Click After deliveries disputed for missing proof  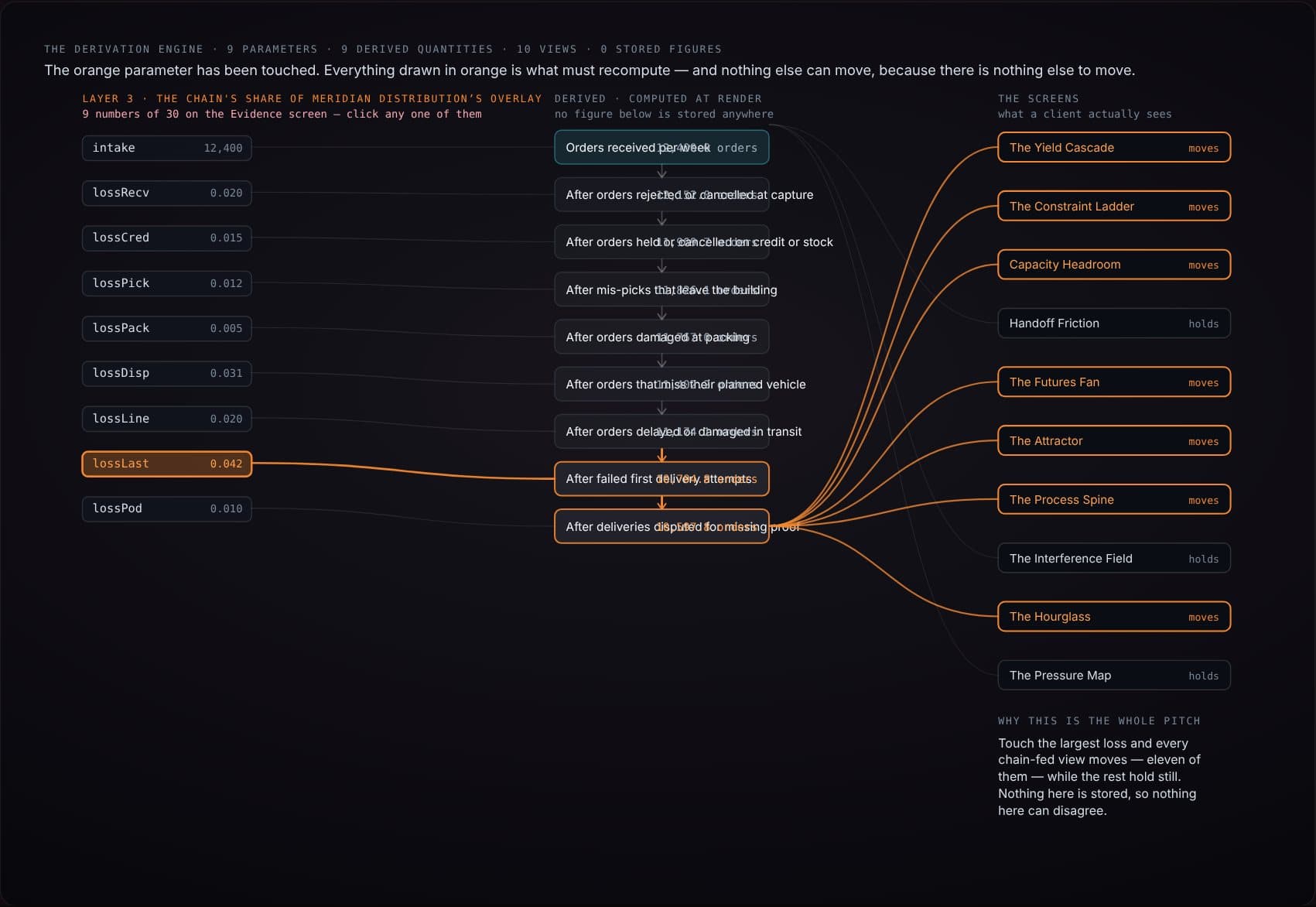(x=661, y=526)
